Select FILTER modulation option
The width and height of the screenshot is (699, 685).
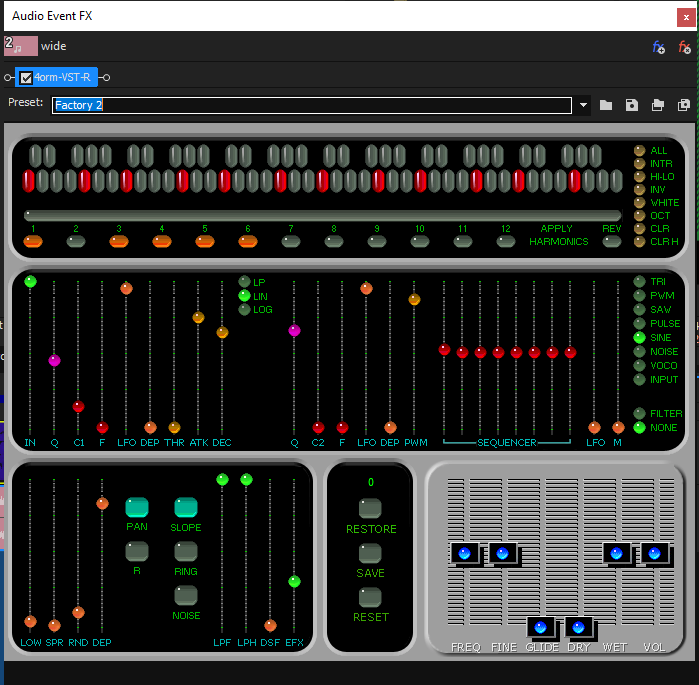[x=639, y=413]
